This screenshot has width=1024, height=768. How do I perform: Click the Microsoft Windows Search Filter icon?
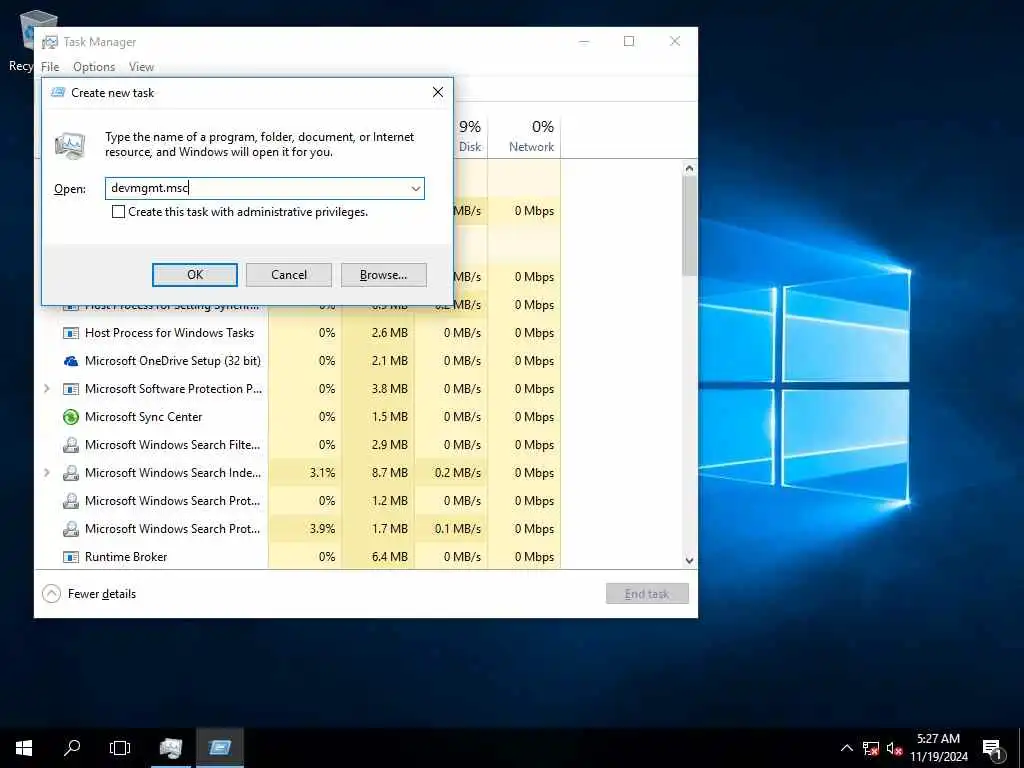(71, 445)
